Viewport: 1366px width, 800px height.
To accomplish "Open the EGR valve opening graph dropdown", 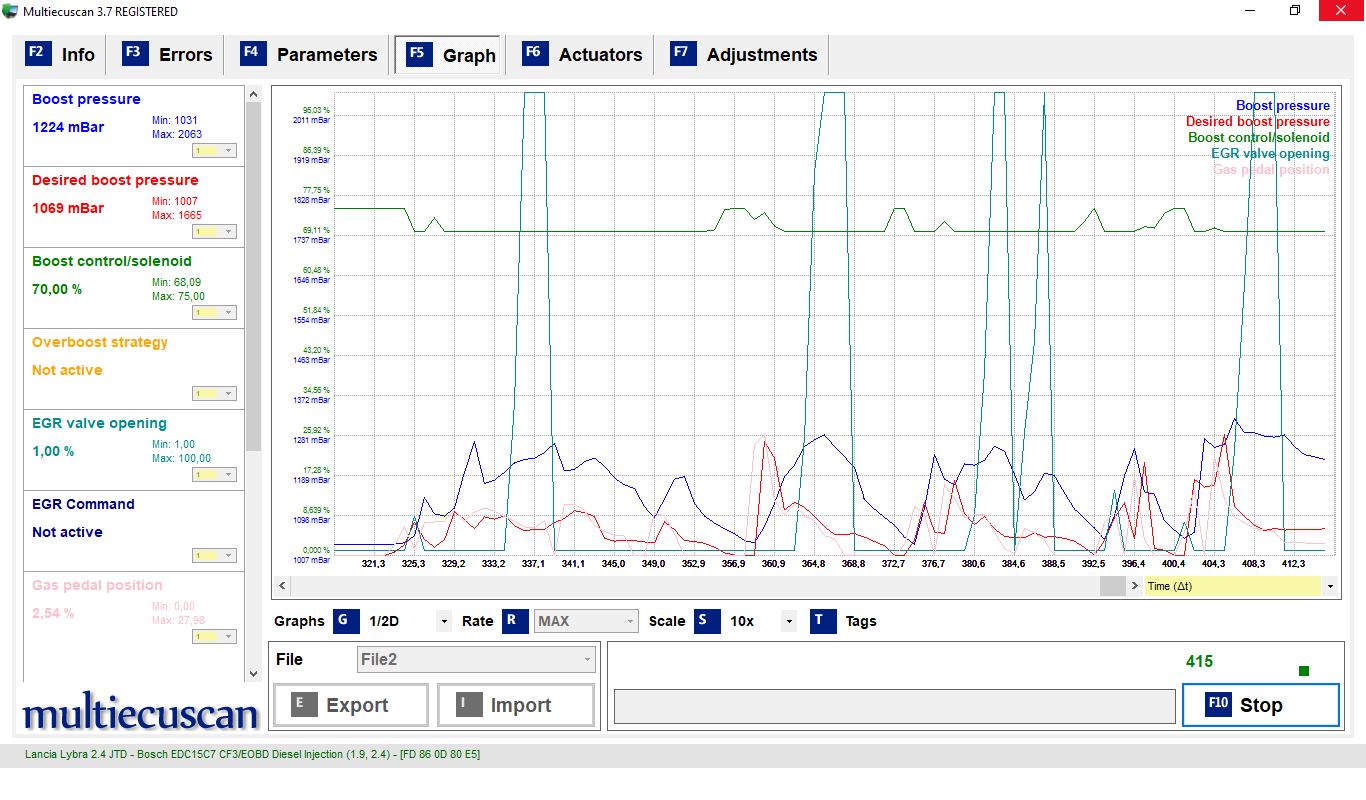I will 214,475.
